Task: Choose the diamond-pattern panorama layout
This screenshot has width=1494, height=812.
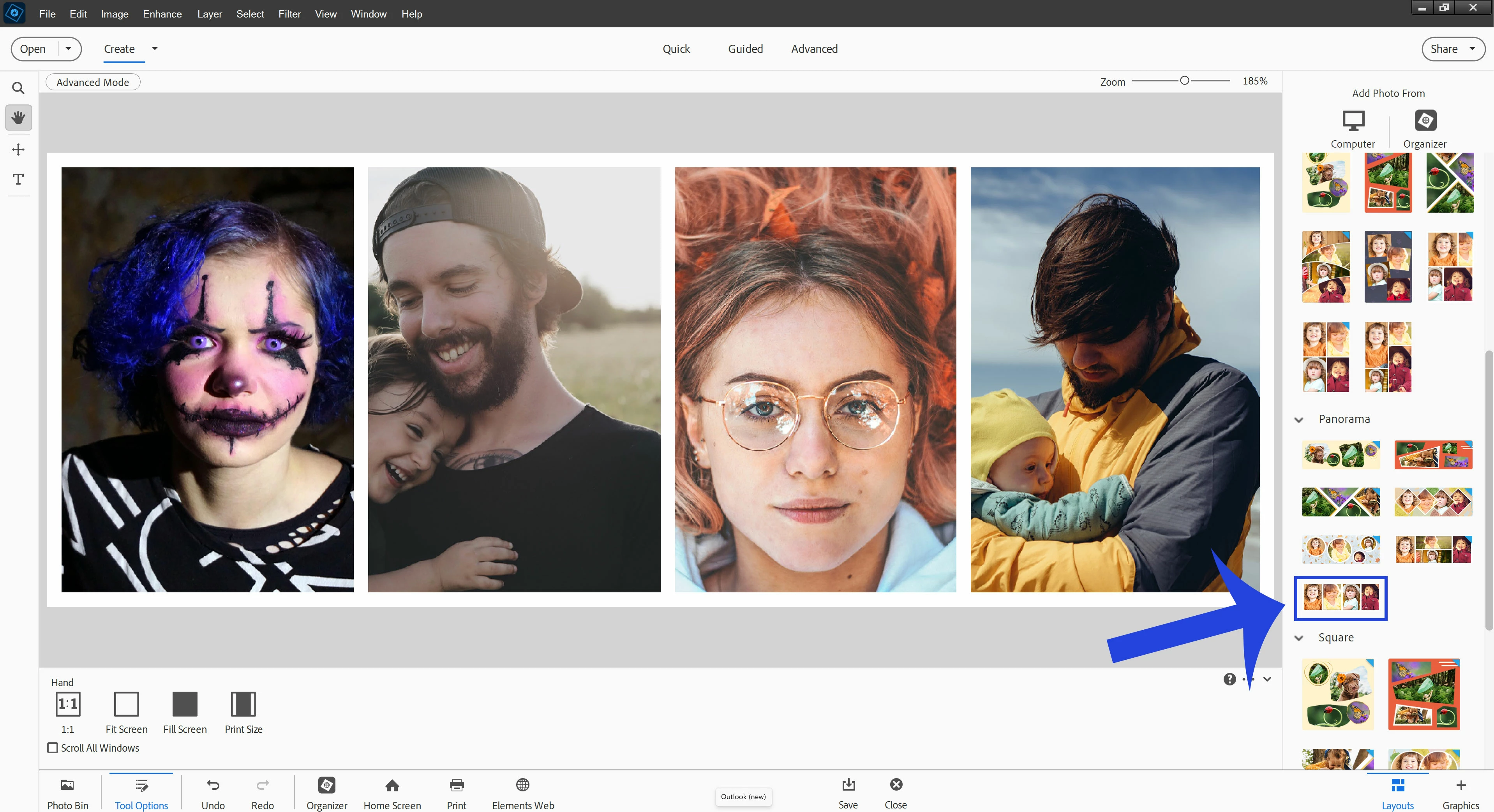Action: pos(1433,502)
